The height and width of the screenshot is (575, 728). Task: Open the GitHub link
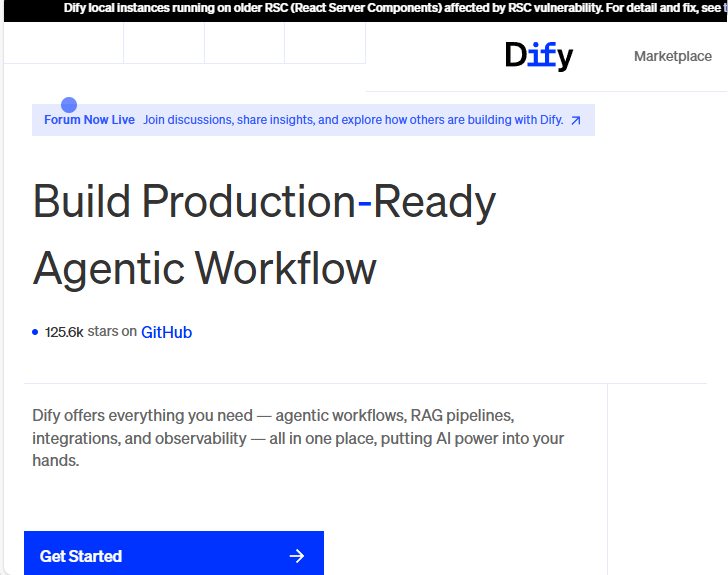pos(166,333)
